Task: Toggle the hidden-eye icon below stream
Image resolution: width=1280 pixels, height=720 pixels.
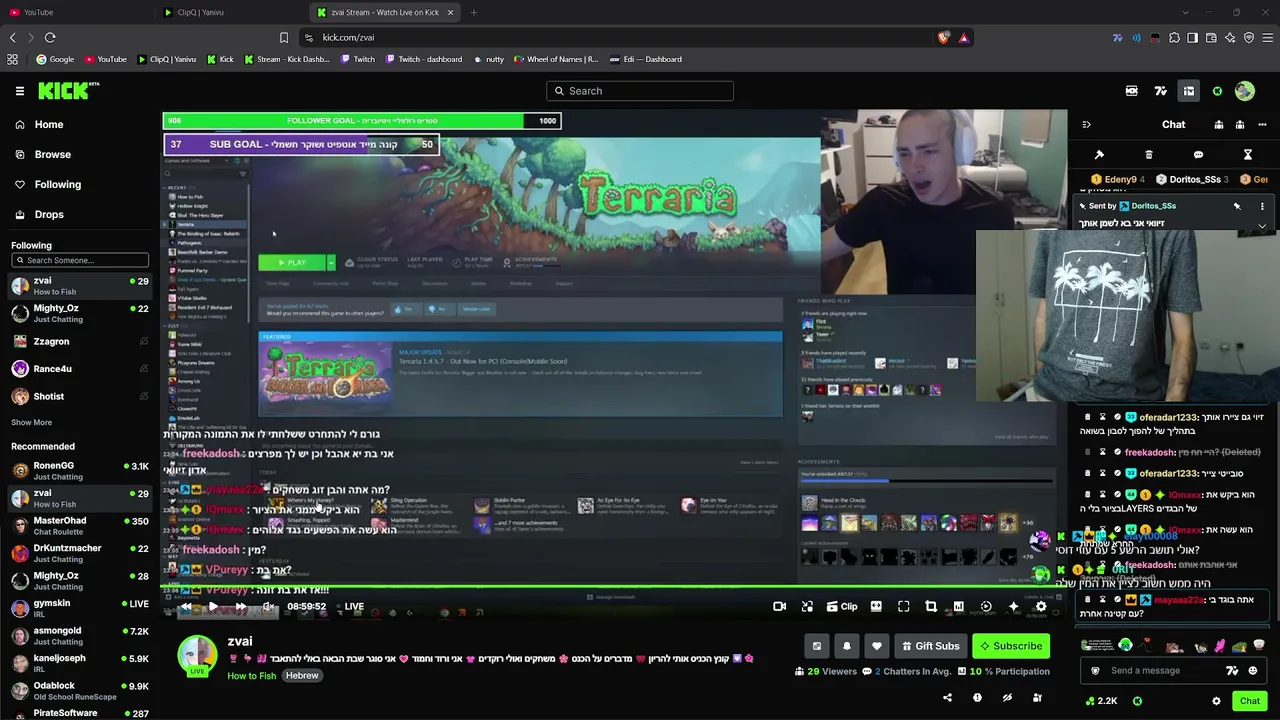Action: 1007,698
